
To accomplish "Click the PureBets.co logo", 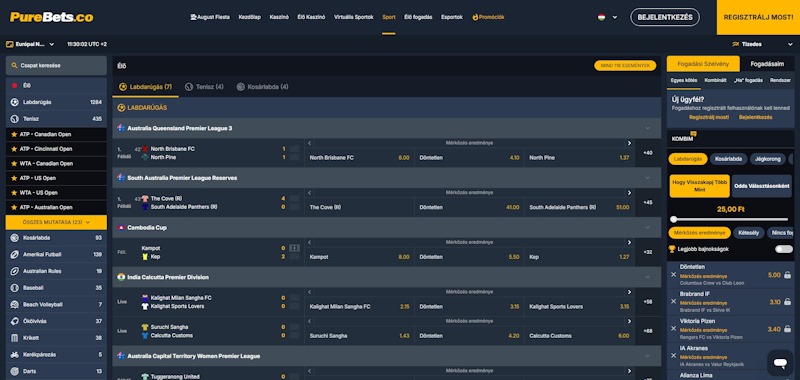I will (52, 17).
